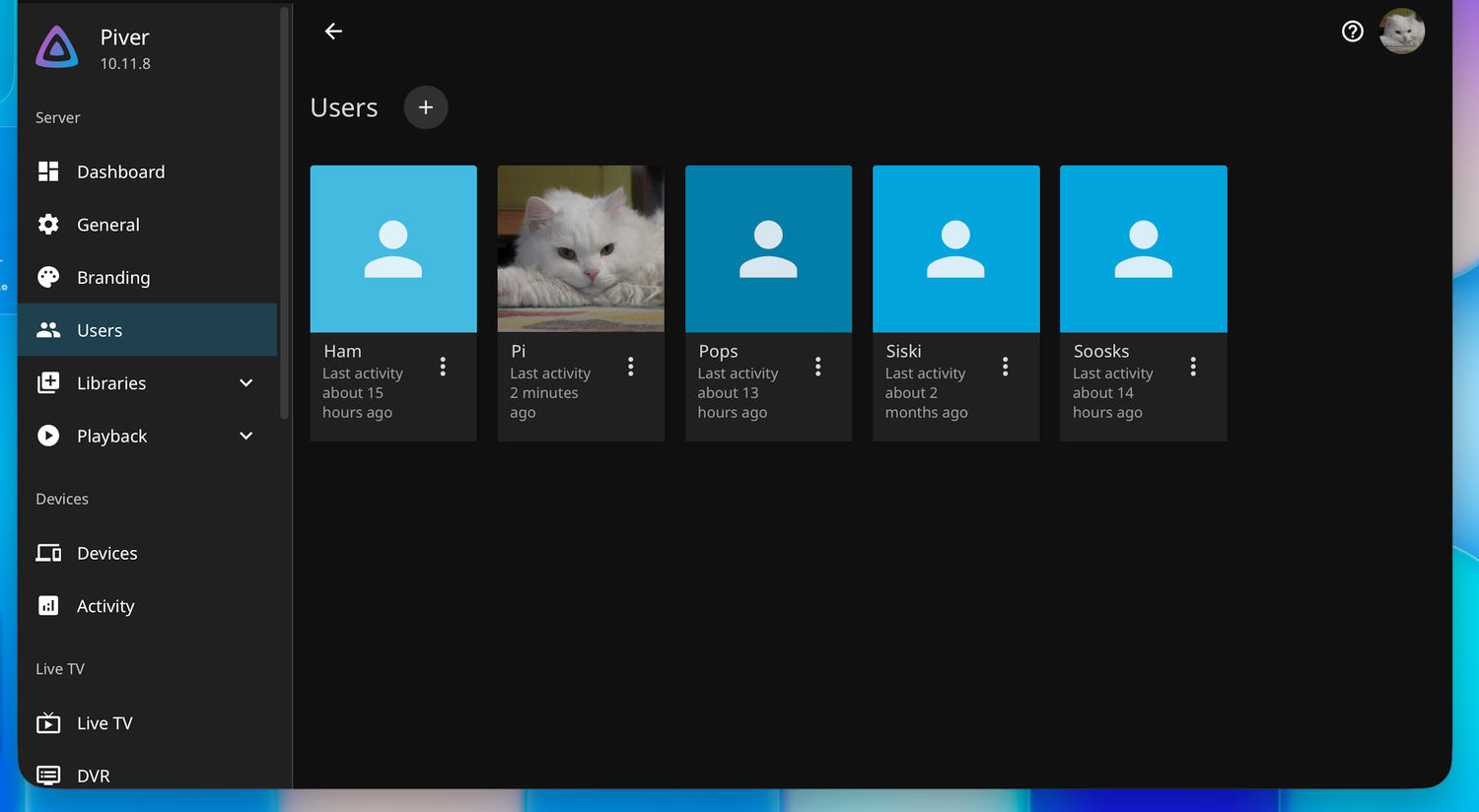The height and width of the screenshot is (812, 1479).
Task: Open Siski's three-dot options menu
Action: click(x=1006, y=367)
